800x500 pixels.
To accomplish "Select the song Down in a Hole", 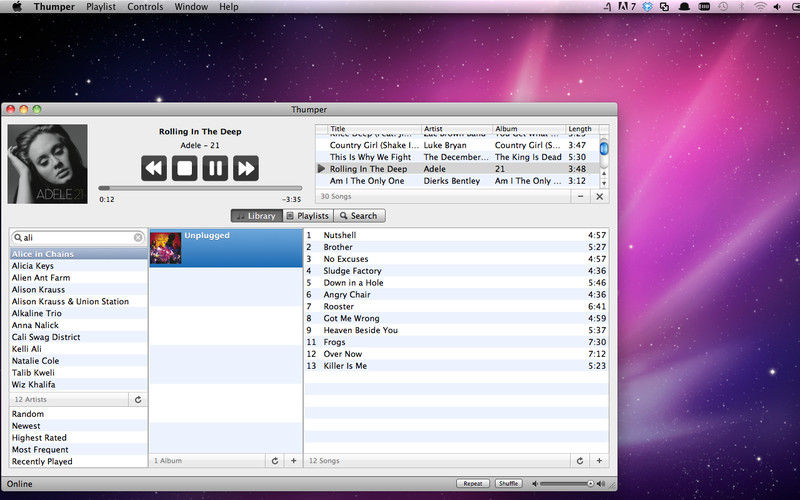I will (x=457, y=283).
